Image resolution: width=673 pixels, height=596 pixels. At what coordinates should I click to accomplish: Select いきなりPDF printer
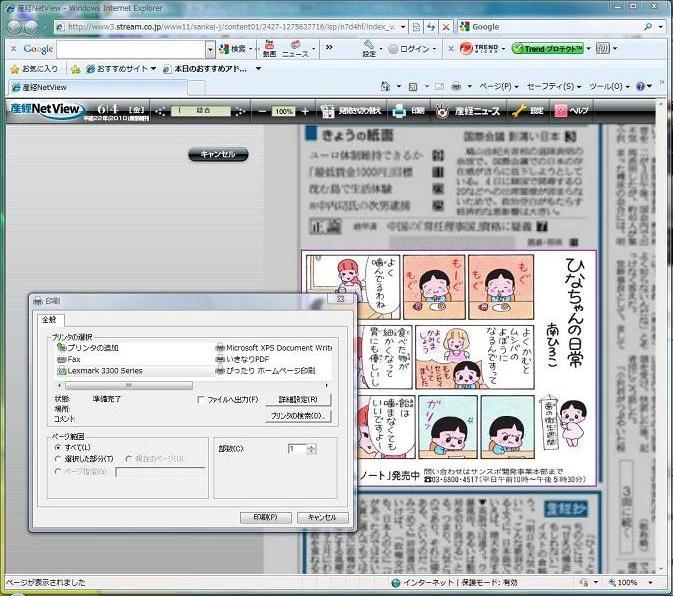pyautogui.click(x=243, y=359)
